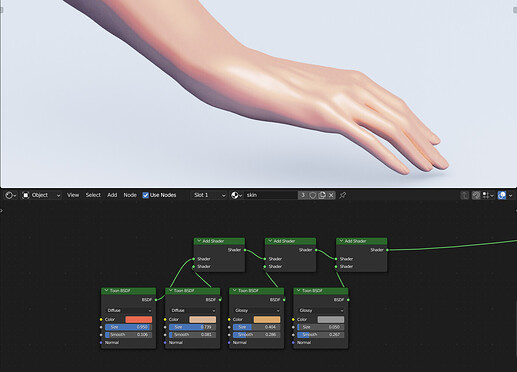Select the middle Add Shader node header
Viewport: 517px width, 372px height.
click(x=291, y=241)
